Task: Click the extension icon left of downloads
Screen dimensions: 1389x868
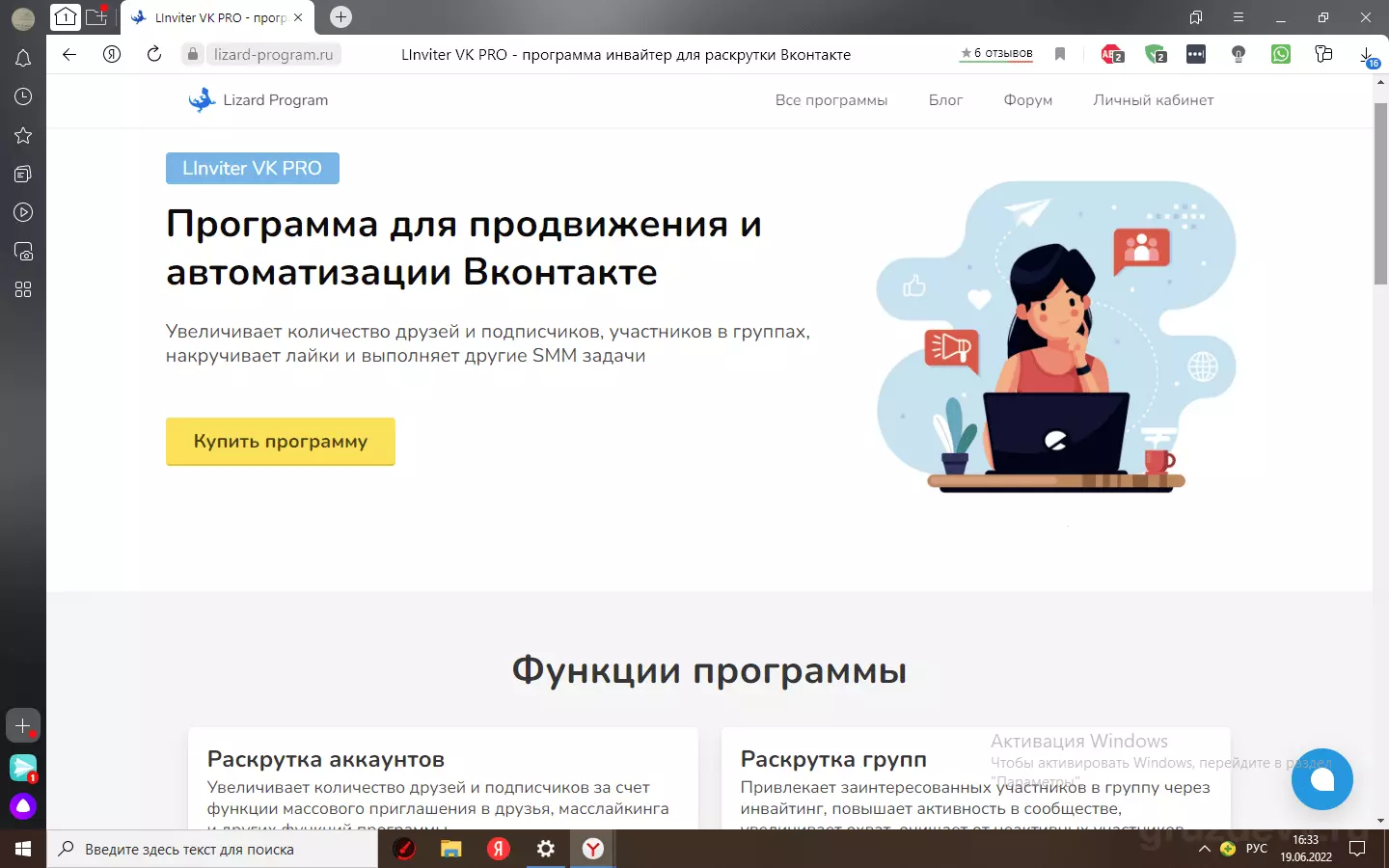Action: click(1323, 54)
